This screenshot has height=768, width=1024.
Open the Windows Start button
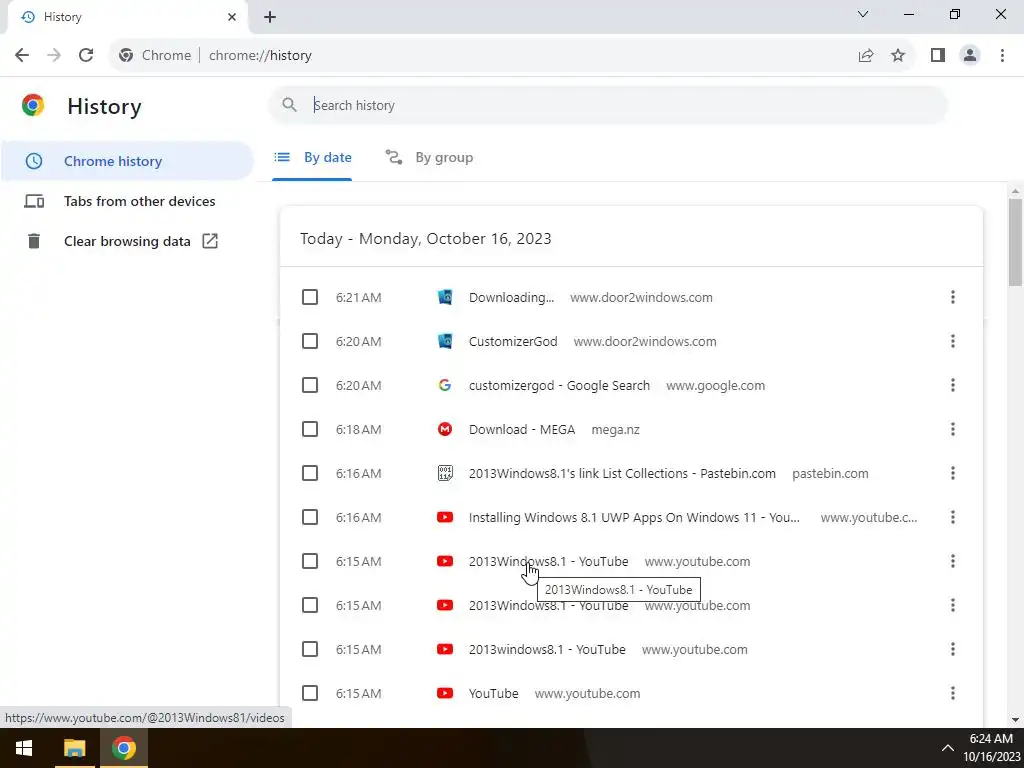tap(24, 748)
